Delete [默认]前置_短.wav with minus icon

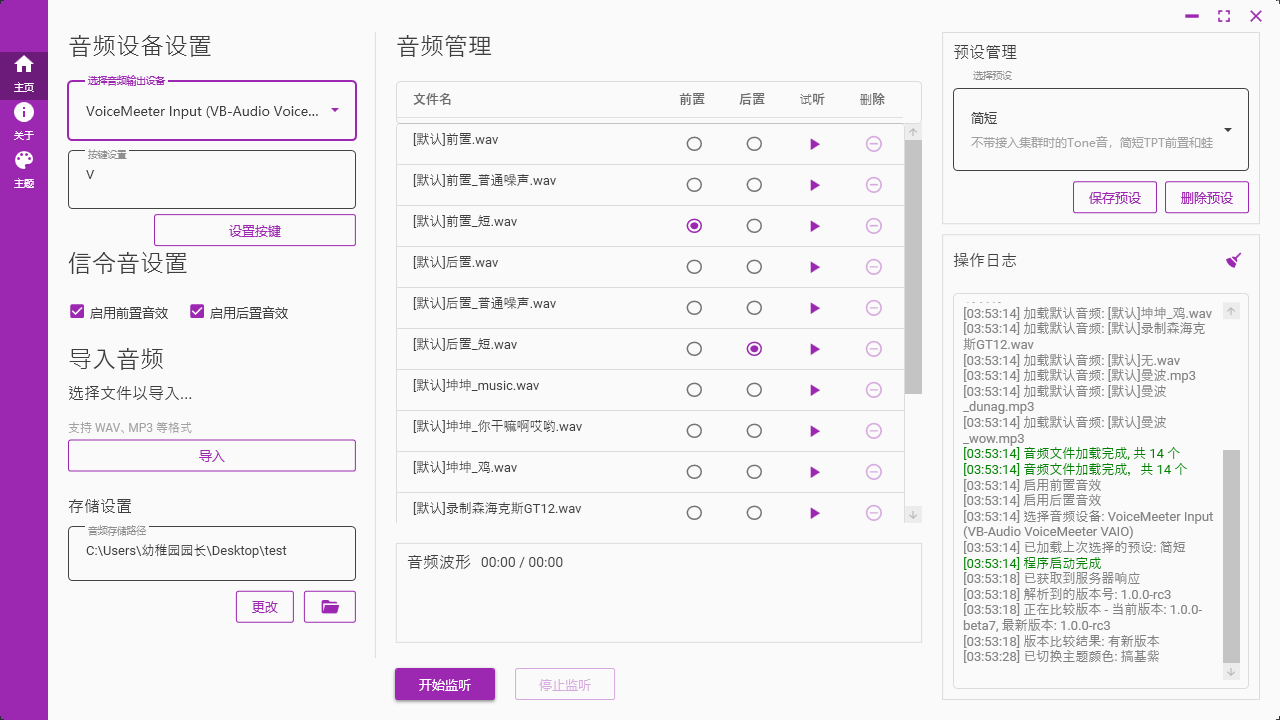[873, 226]
